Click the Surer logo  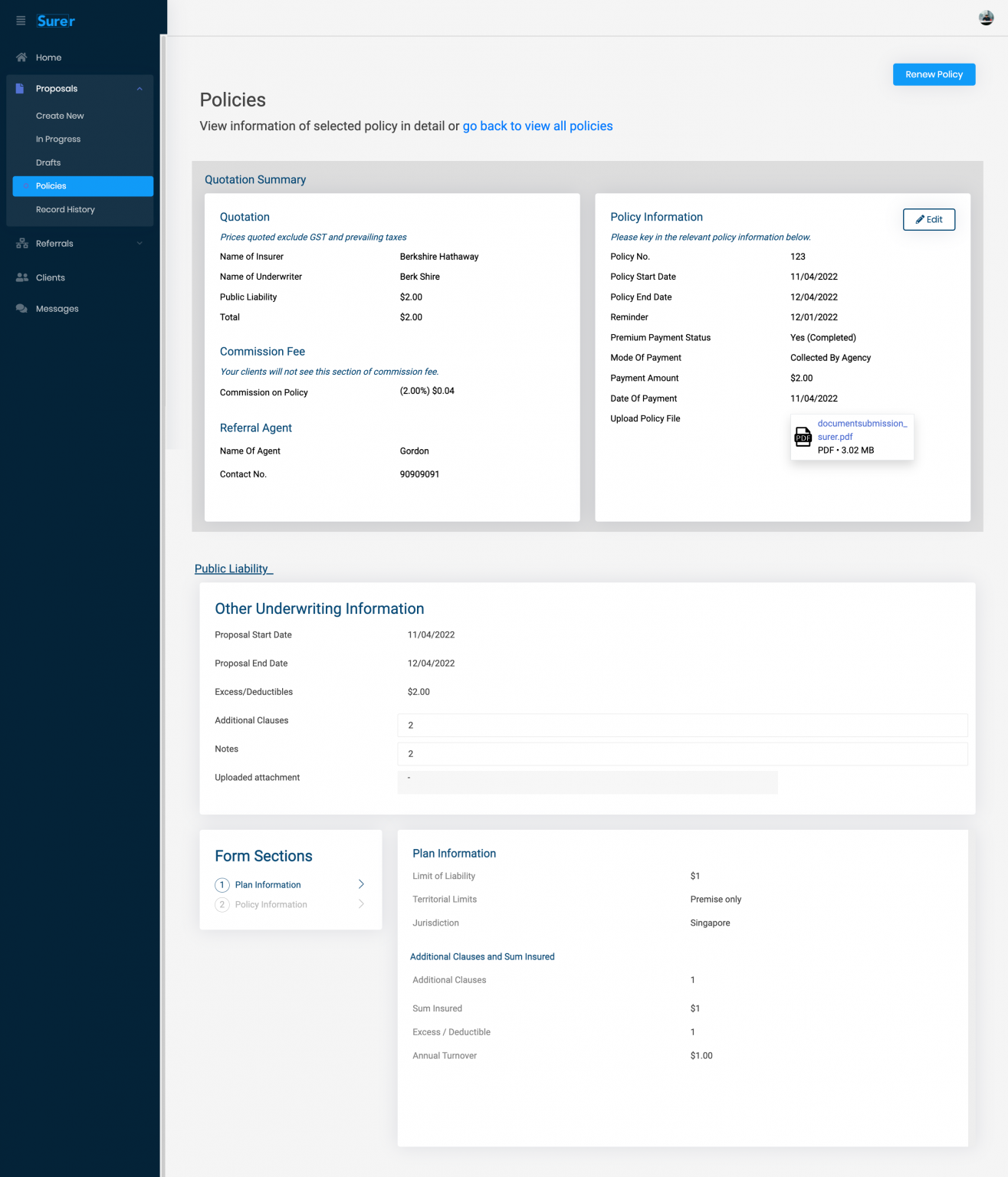coord(56,21)
